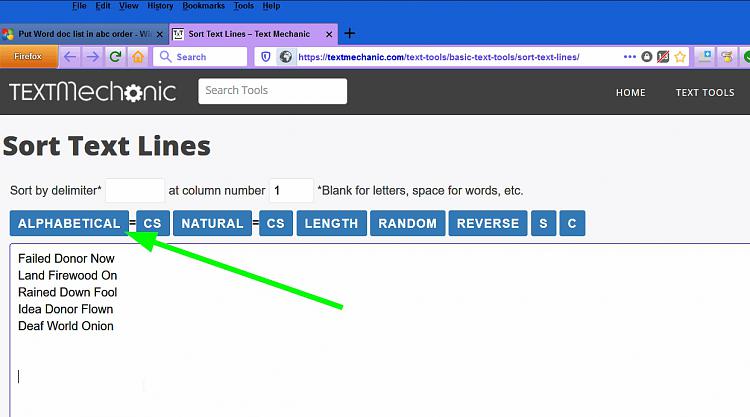Screen dimensions: 750x417
Task: Open the orange Firefox menu button
Action: pyautogui.click(x=29, y=56)
